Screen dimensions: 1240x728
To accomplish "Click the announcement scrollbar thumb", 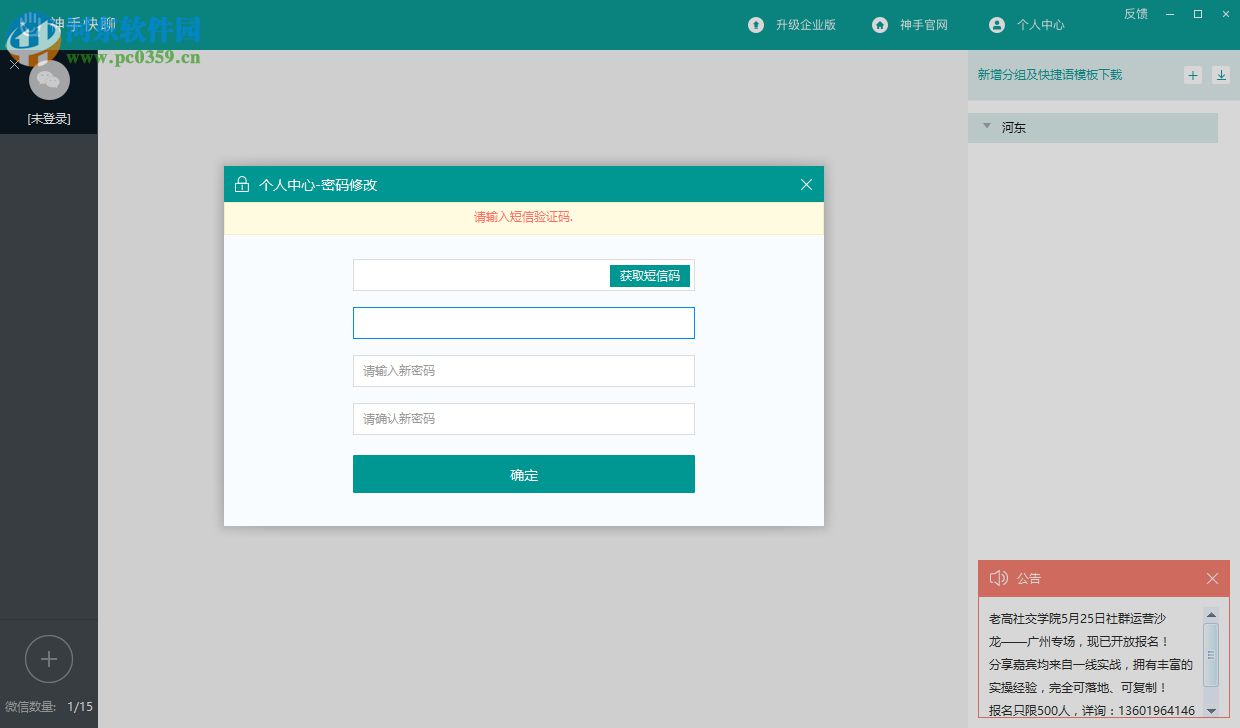I will [1211, 654].
